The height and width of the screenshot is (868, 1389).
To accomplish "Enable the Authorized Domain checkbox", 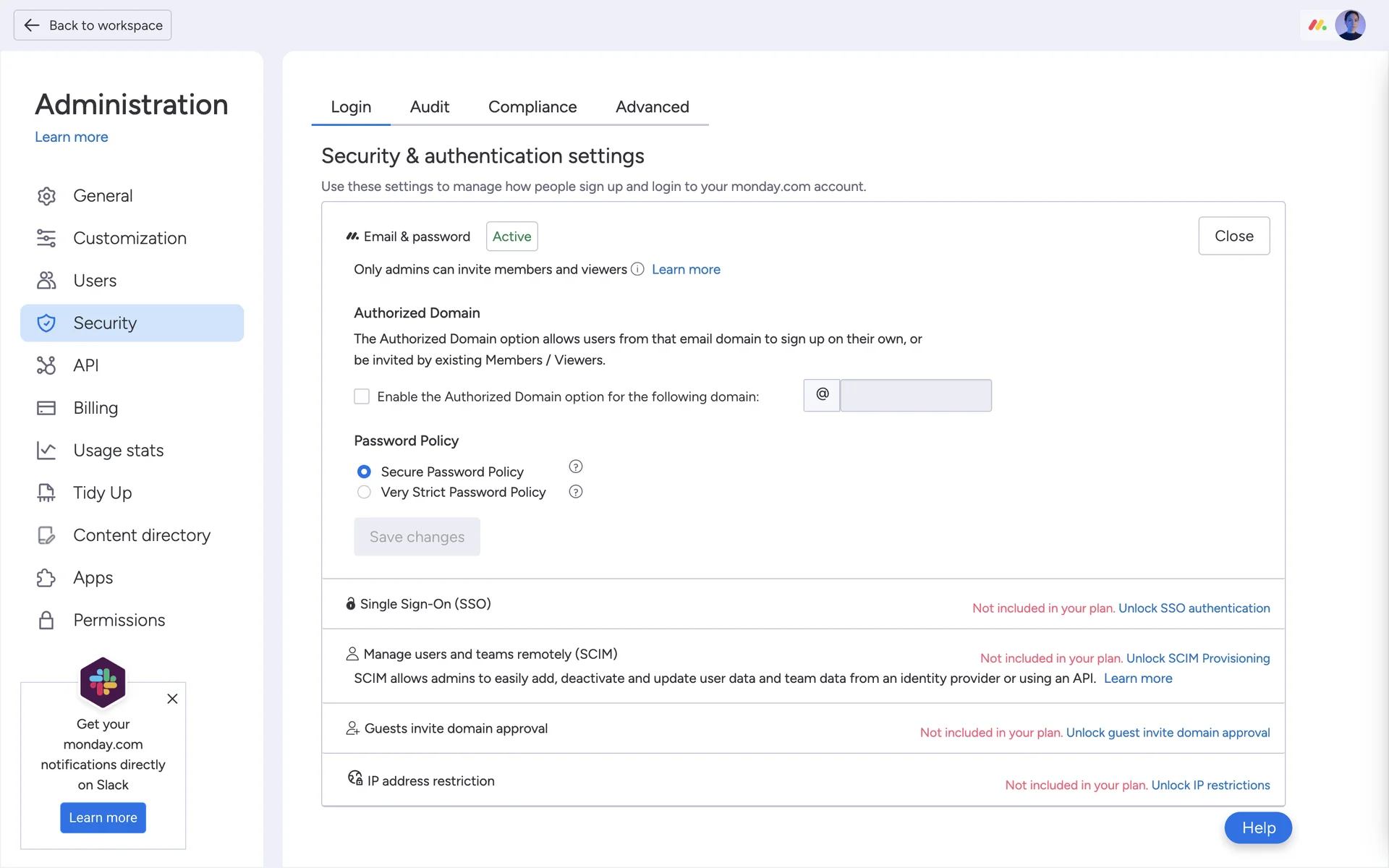I will 362,396.
